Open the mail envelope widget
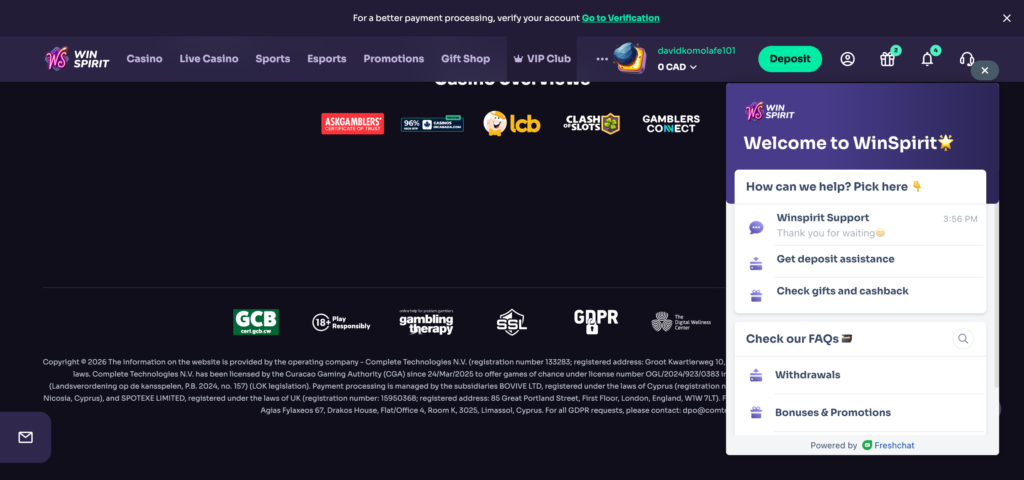Screen dimensions: 1024x480 25,438
